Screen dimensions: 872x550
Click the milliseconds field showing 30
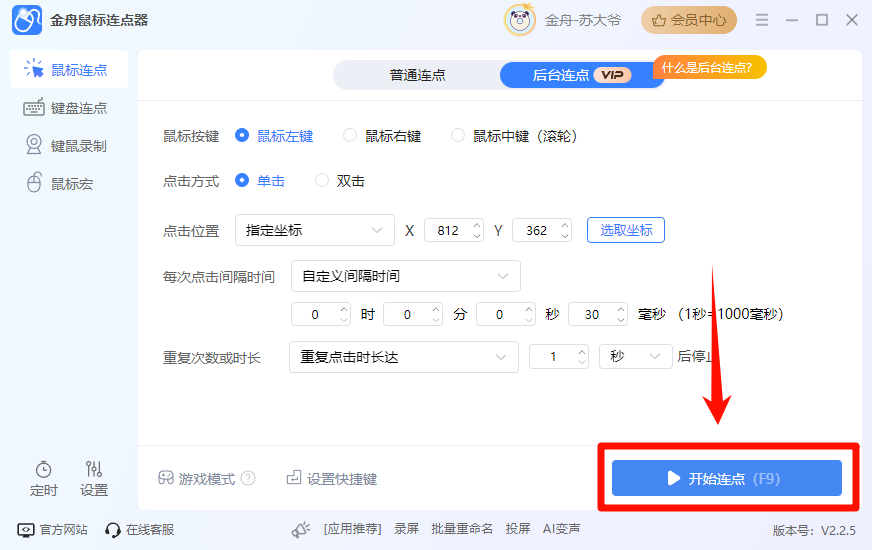(x=592, y=314)
